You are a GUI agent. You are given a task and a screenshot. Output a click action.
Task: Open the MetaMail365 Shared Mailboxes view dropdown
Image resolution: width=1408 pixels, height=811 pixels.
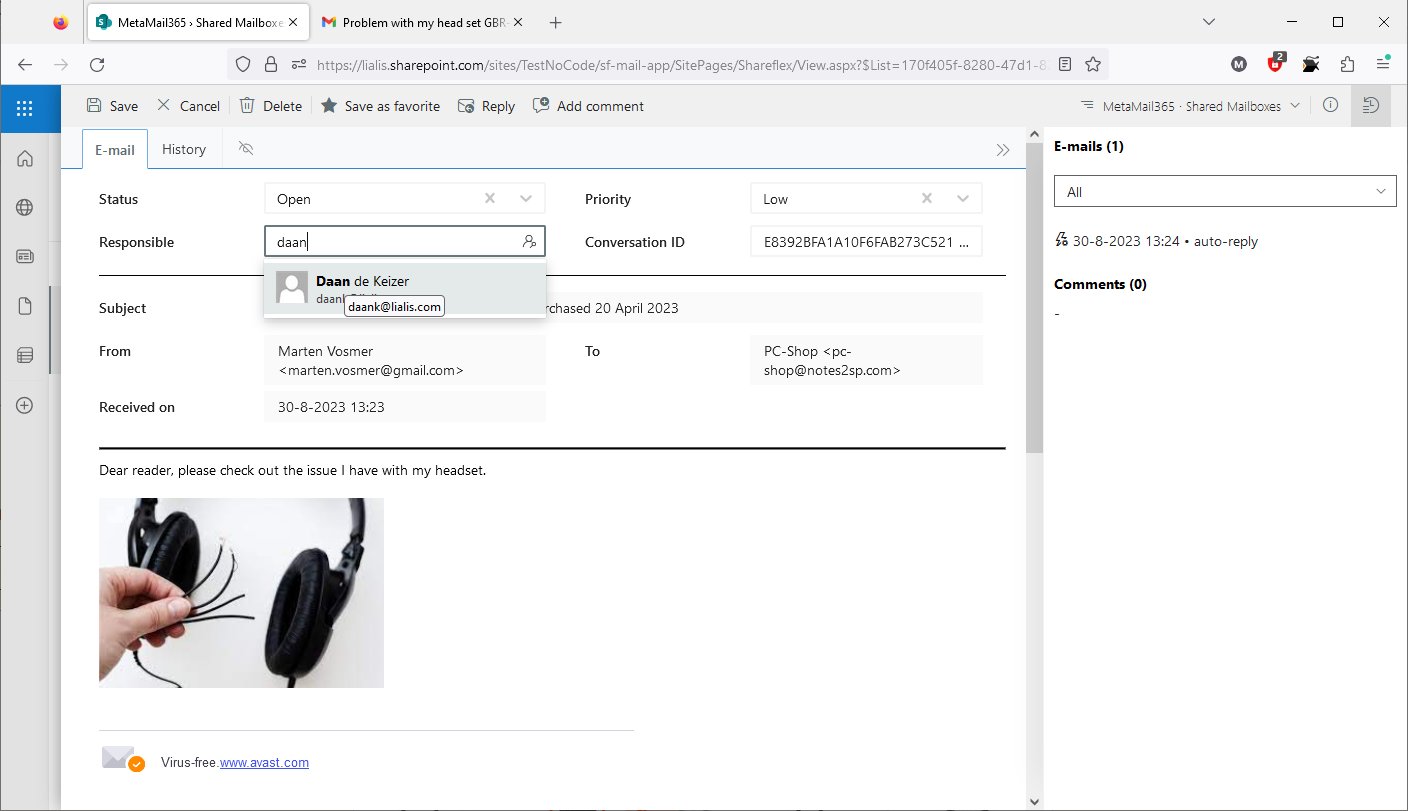(x=1190, y=106)
